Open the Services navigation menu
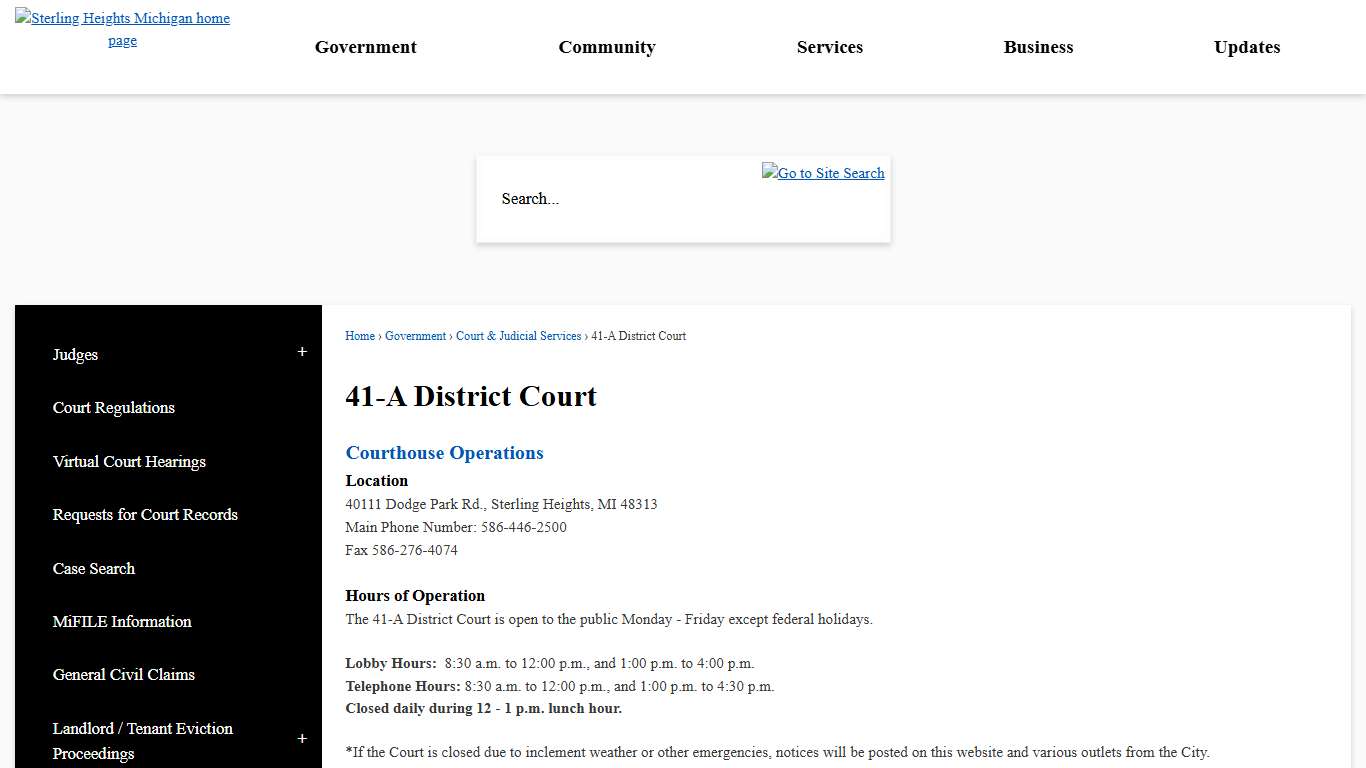The width and height of the screenshot is (1366, 768). coord(829,47)
